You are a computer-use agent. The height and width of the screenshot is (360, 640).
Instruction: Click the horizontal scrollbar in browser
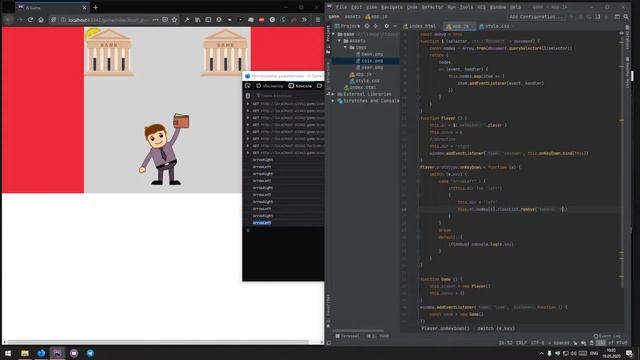(158, 342)
